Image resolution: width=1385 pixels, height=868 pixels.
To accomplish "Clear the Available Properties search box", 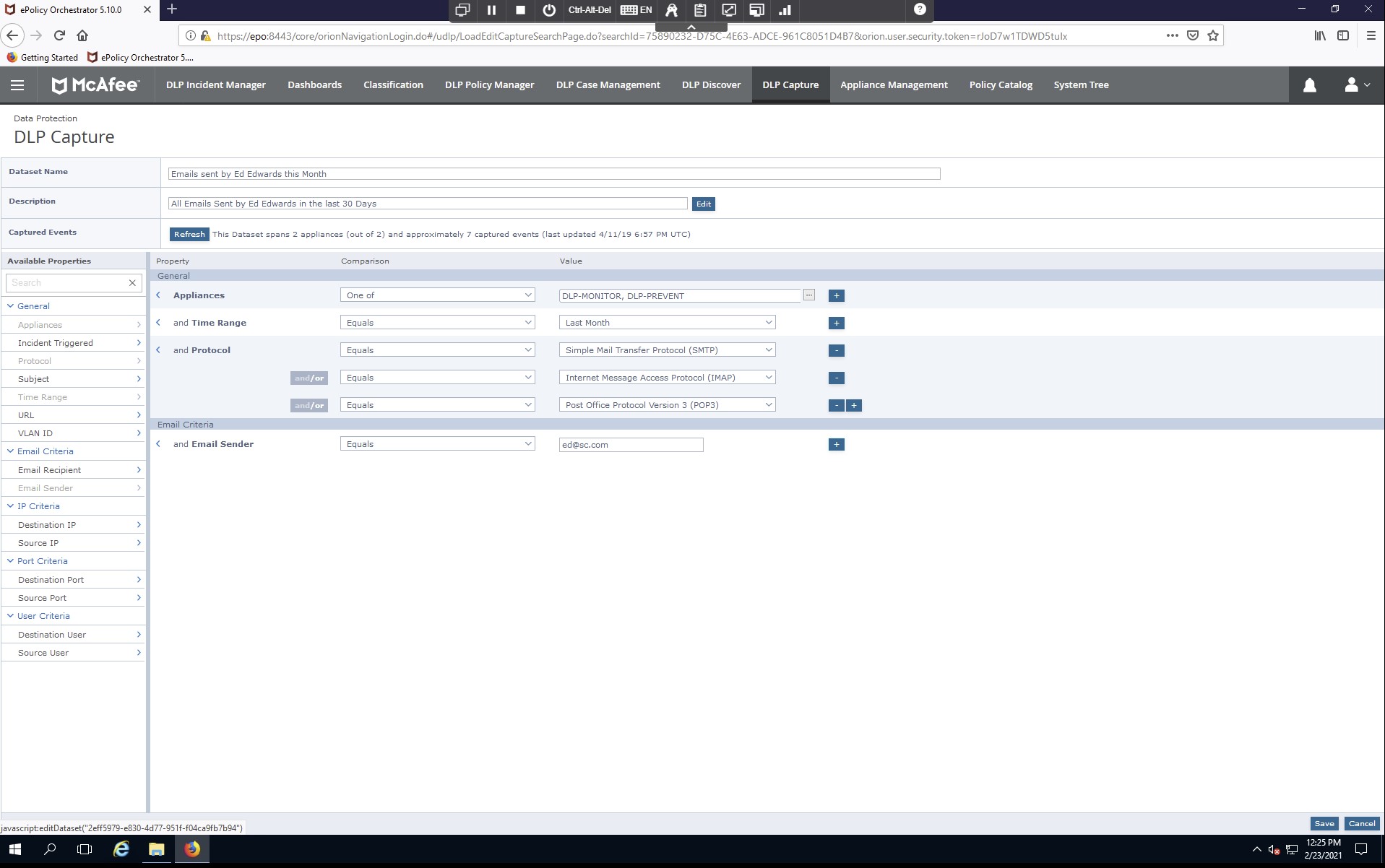I will point(132,283).
